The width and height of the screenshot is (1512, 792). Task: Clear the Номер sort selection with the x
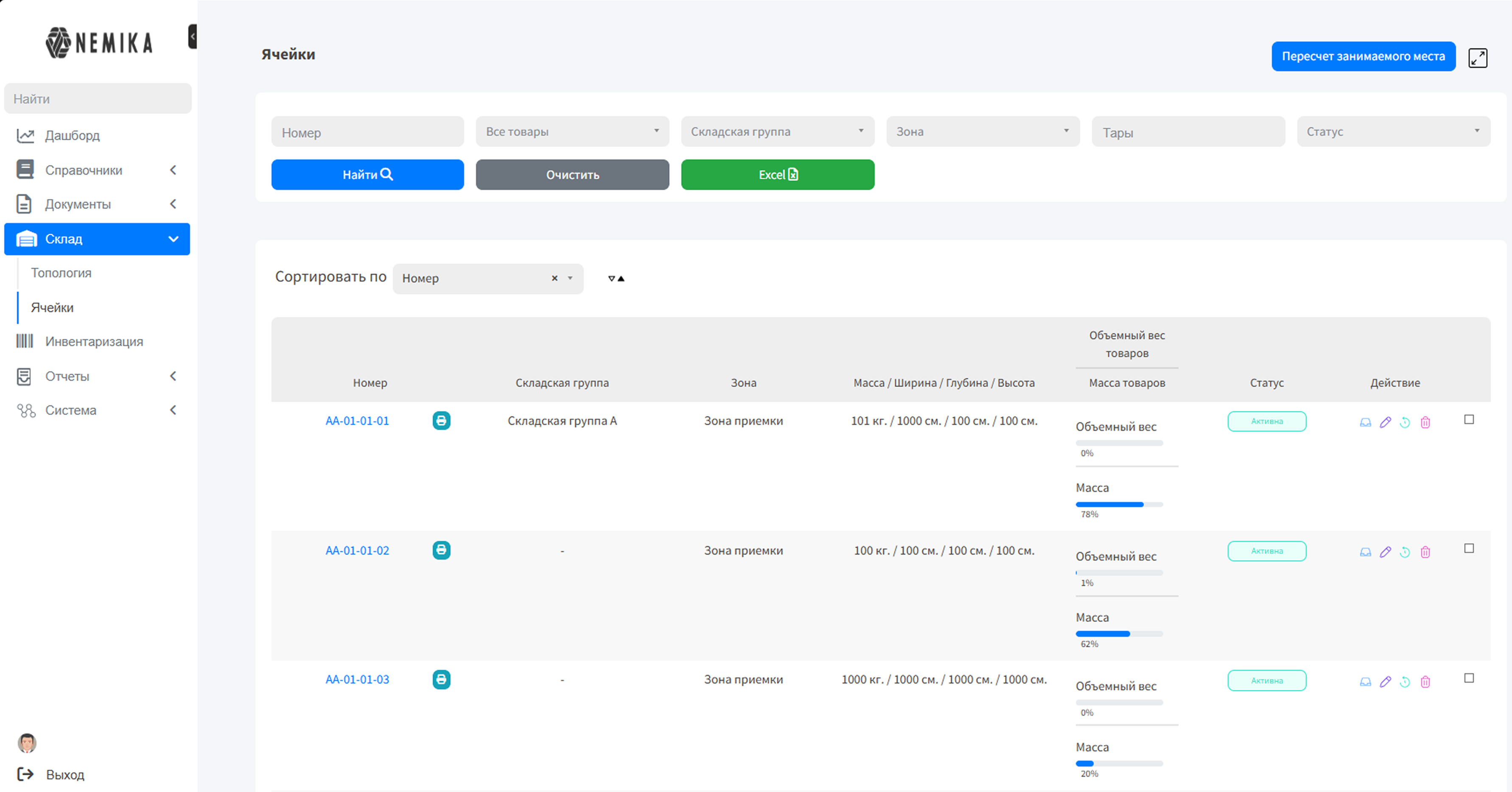coord(554,279)
